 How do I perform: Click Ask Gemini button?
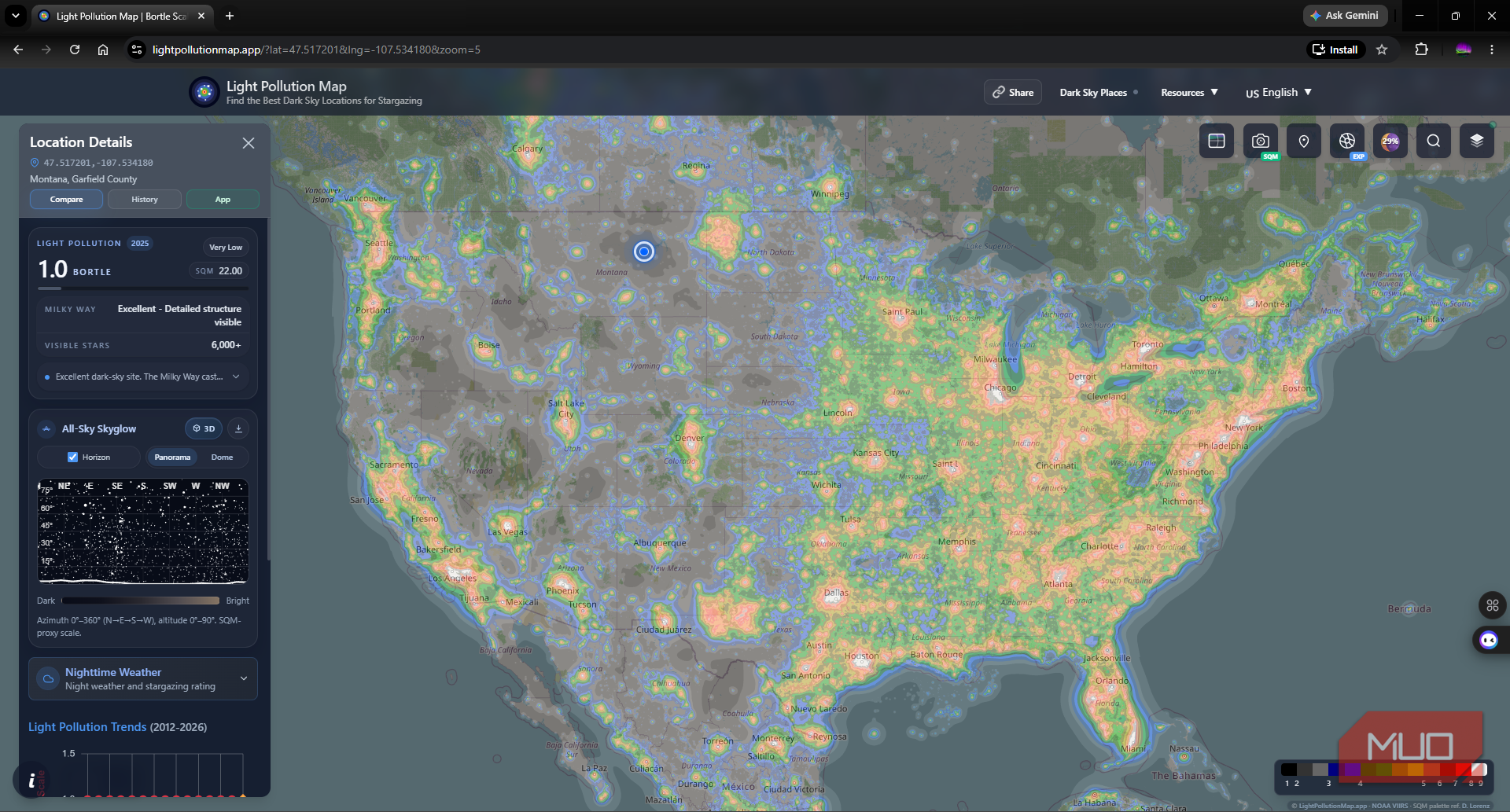[x=1345, y=16]
